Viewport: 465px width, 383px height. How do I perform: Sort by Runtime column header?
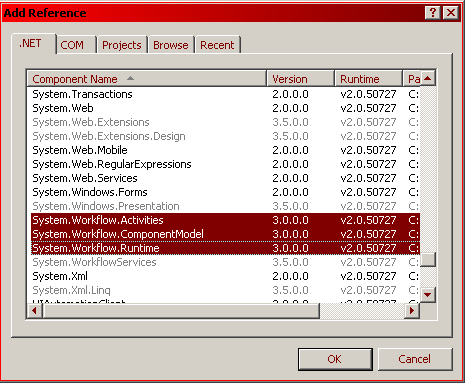(x=369, y=79)
